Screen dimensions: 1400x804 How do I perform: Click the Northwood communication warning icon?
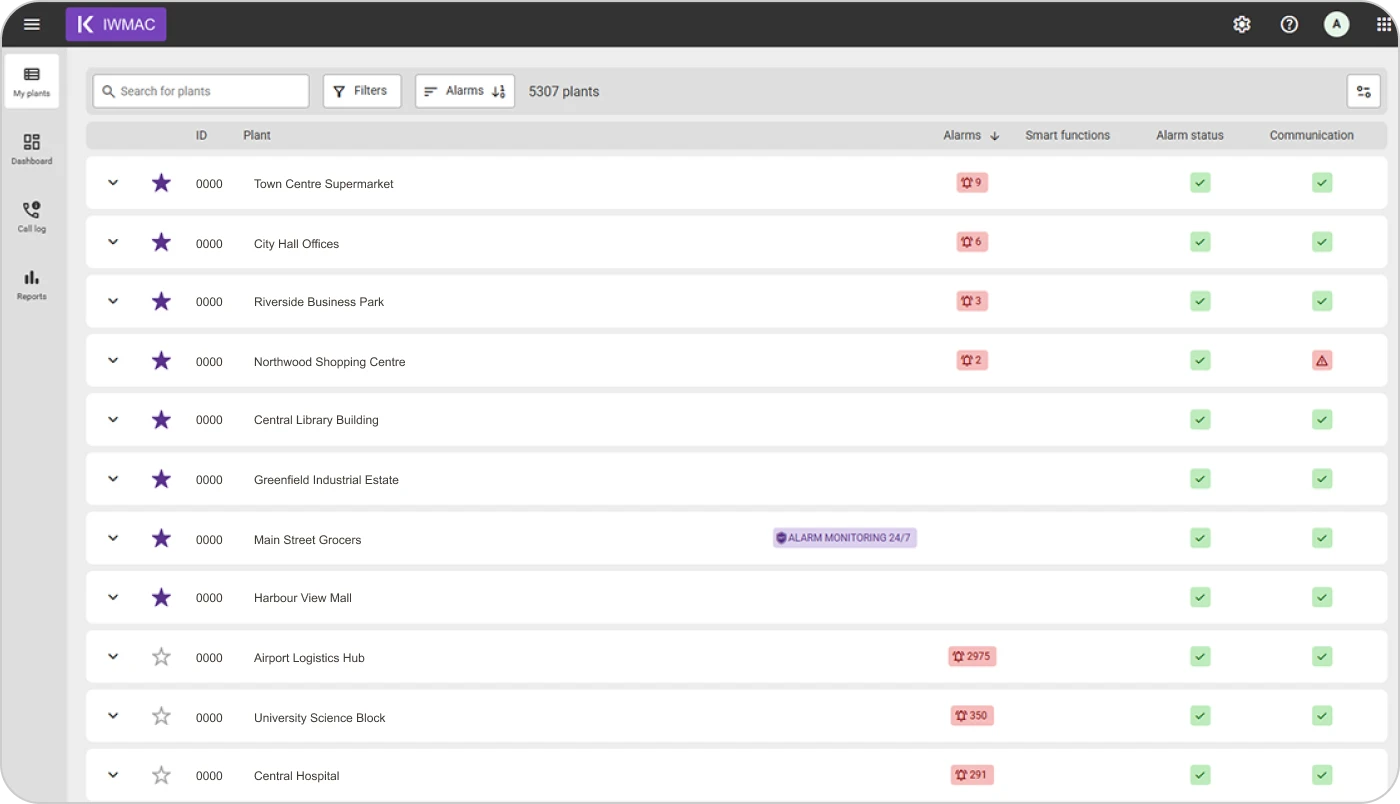pos(1321,361)
